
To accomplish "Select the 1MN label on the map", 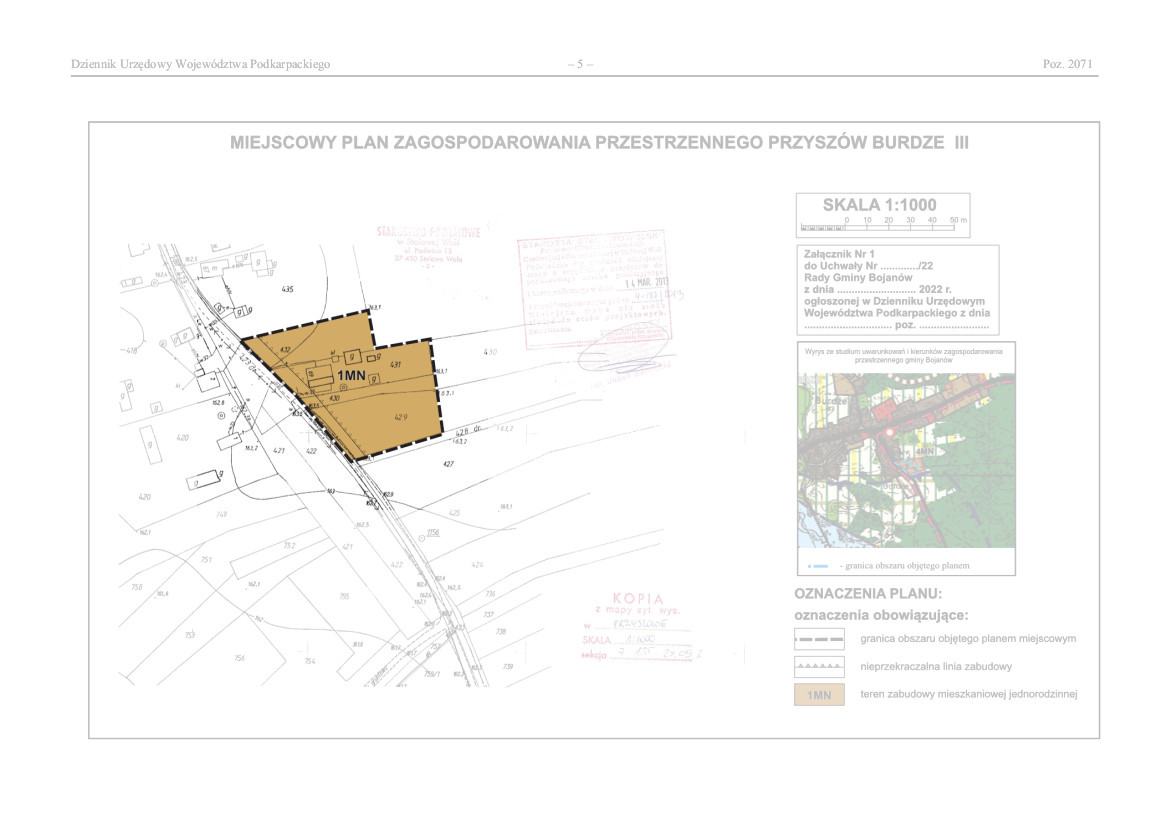I will 350,375.
